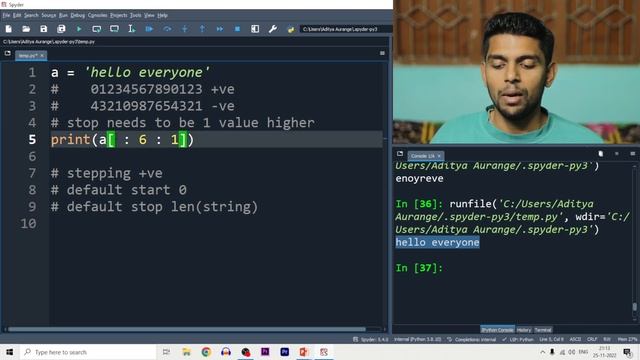The width and height of the screenshot is (640, 360).
Task: Open PYTHONPATH manager python icon
Action: pyautogui.click(x=290, y=29)
